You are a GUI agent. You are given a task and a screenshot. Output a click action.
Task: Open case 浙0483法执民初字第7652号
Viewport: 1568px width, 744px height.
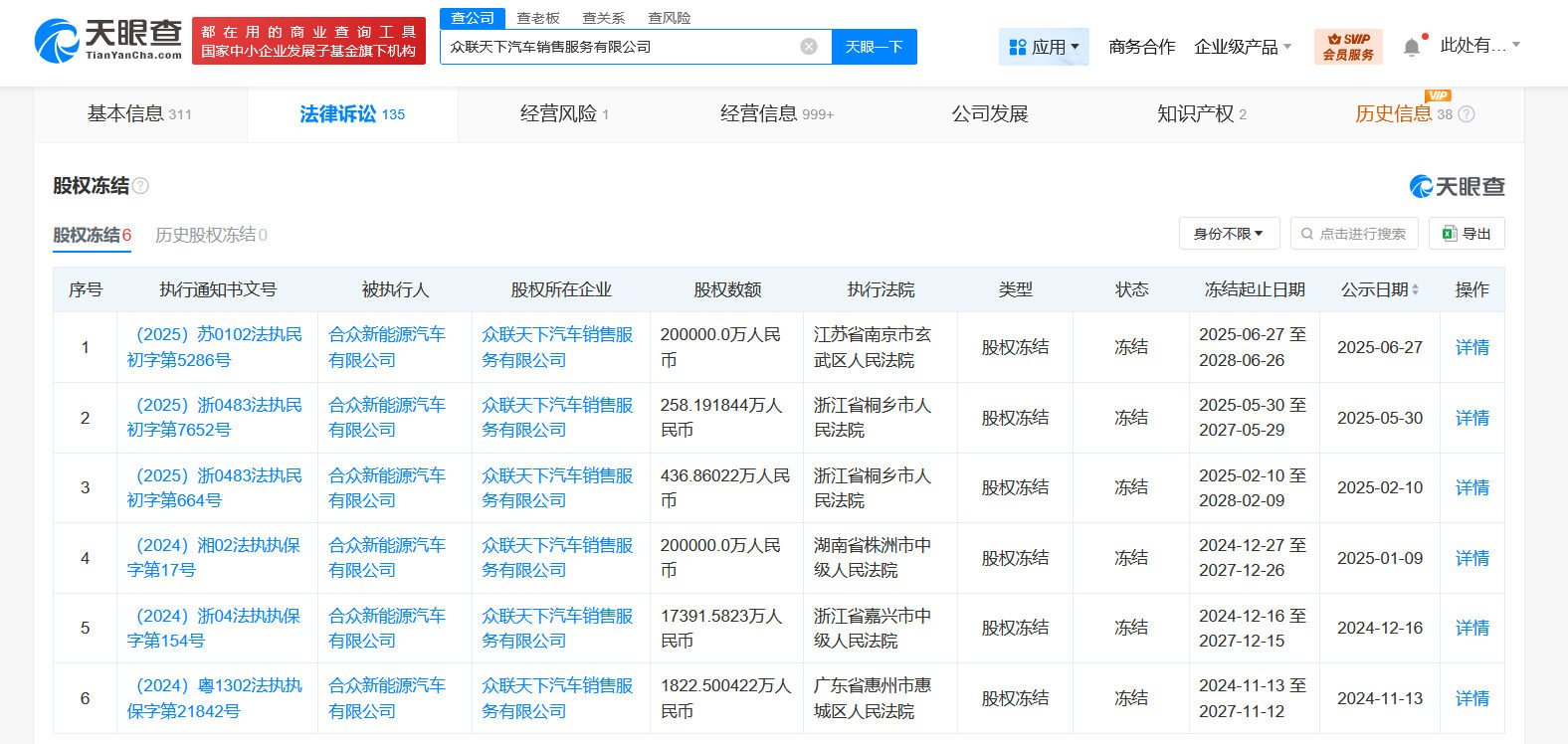[215, 418]
